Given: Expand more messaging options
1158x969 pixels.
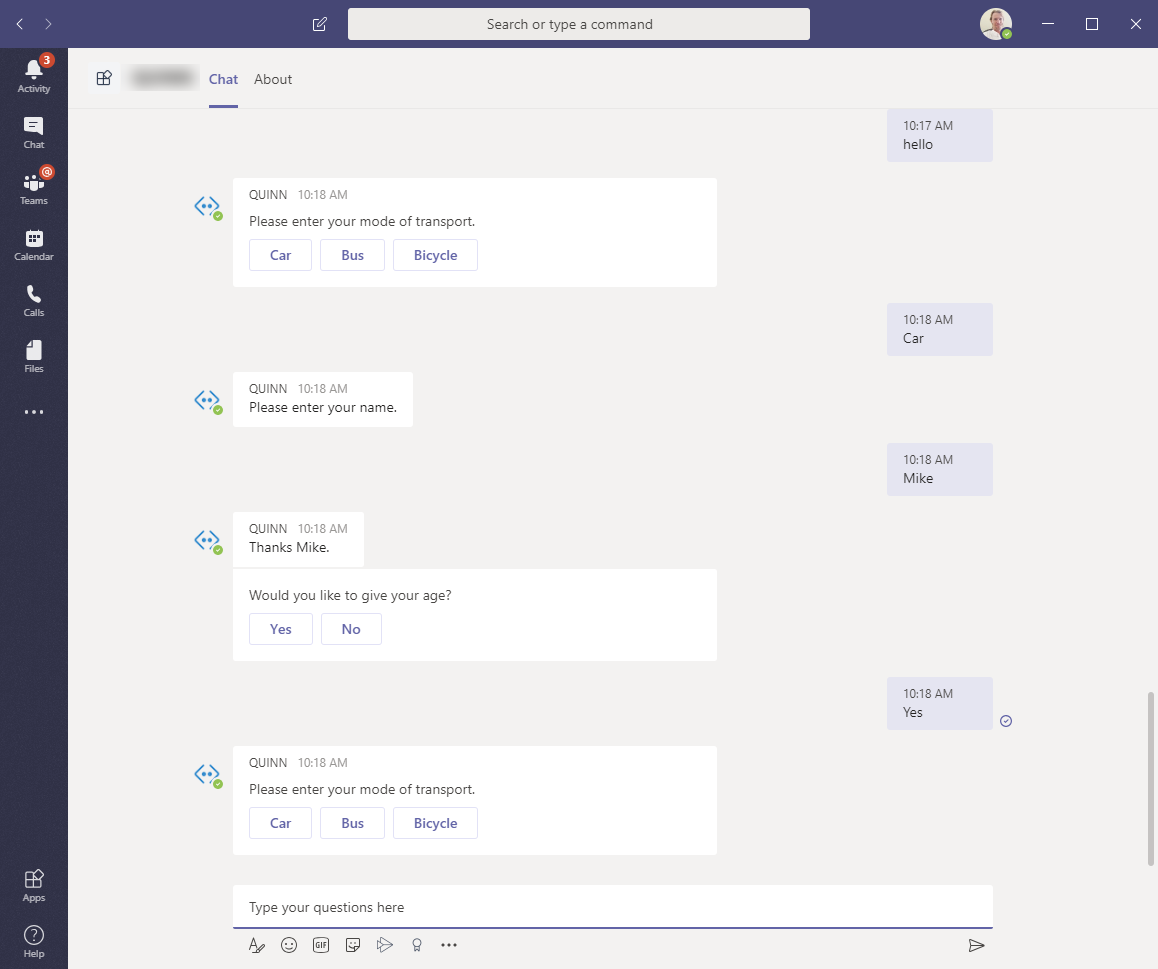Looking at the screenshot, I should [449, 944].
